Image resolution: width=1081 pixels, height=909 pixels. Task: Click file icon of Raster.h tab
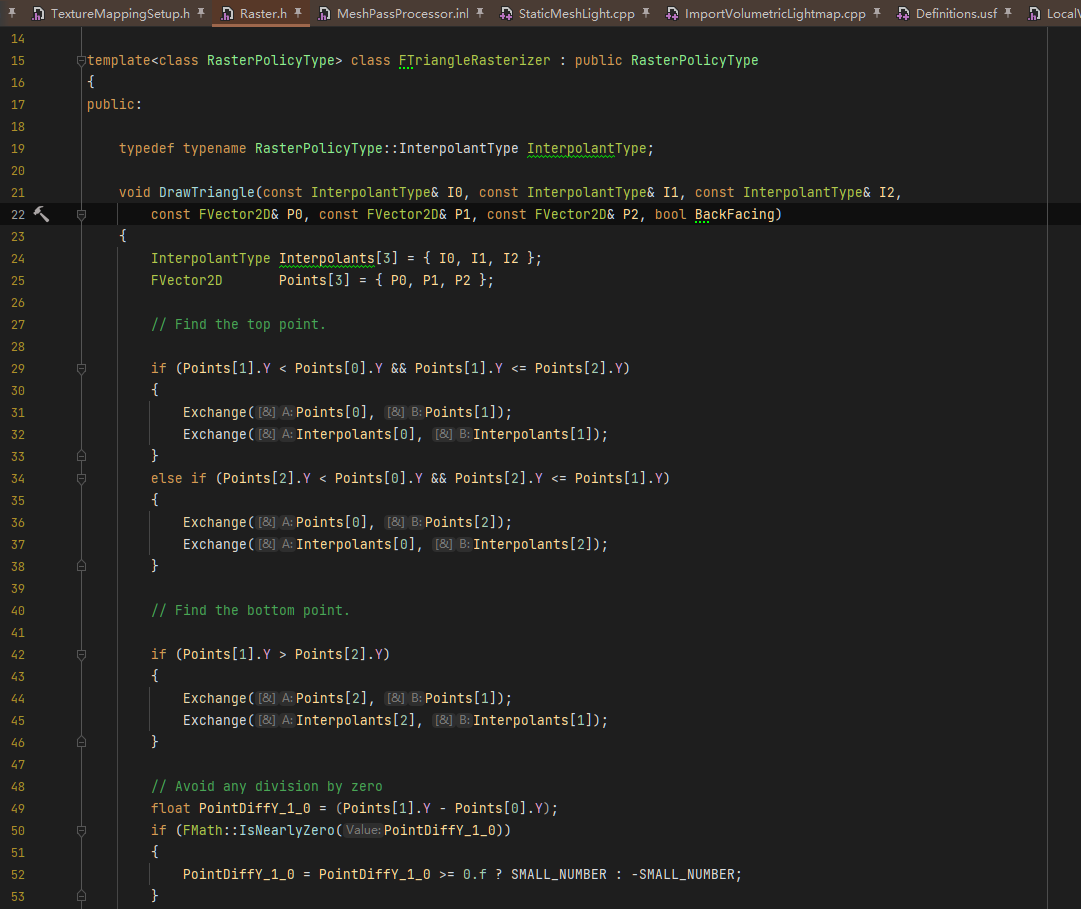click(x=228, y=14)
